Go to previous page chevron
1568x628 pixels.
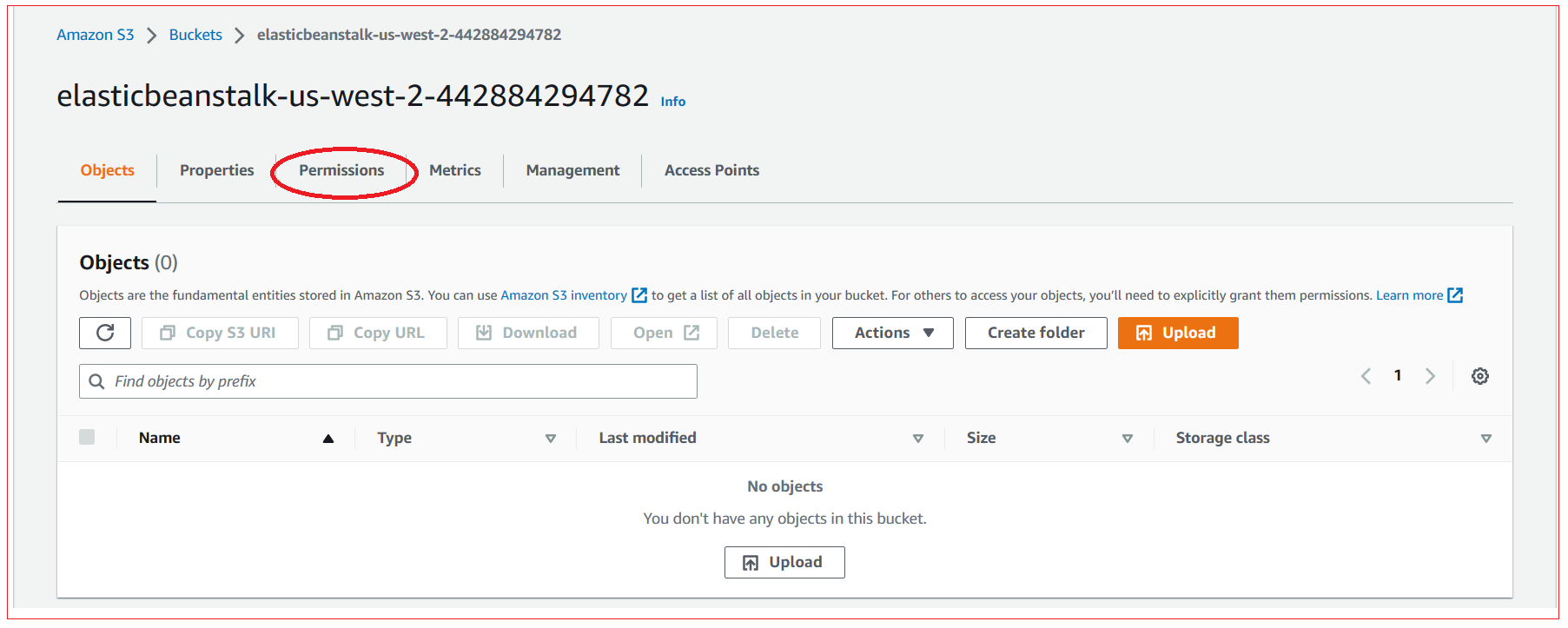pyautogui.click(x=1366, y=376)
